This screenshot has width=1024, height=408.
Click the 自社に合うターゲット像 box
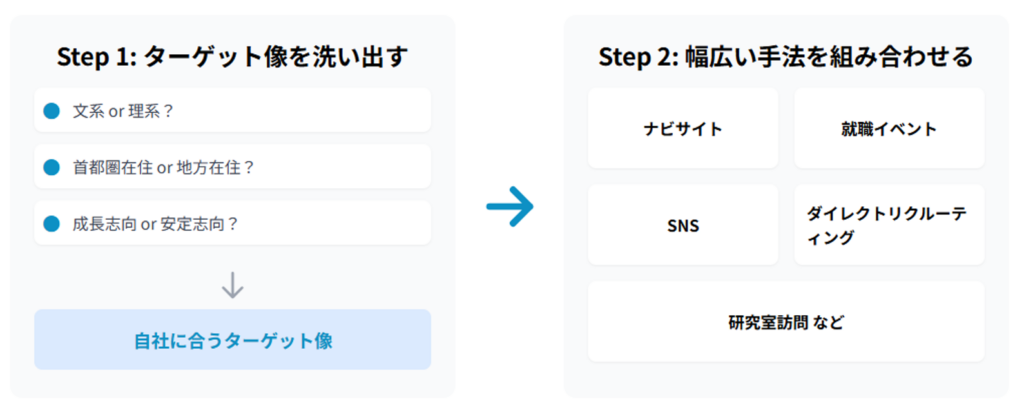(232, 340)
